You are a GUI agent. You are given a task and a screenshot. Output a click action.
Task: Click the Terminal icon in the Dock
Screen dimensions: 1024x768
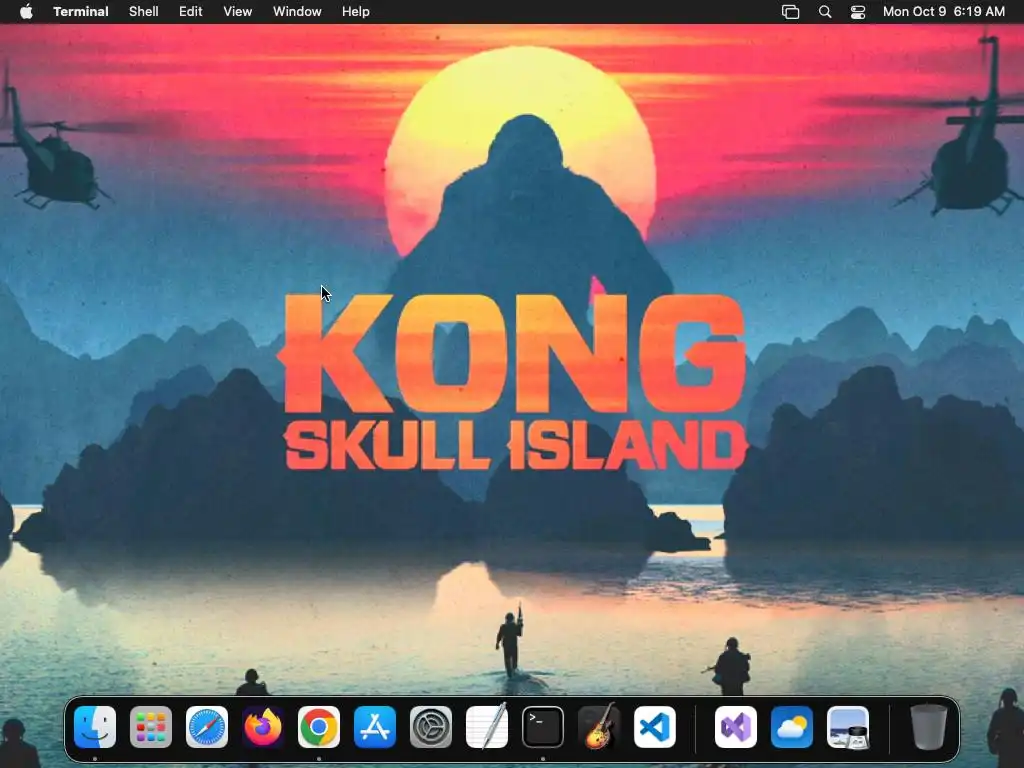click(x=543, y=727)
